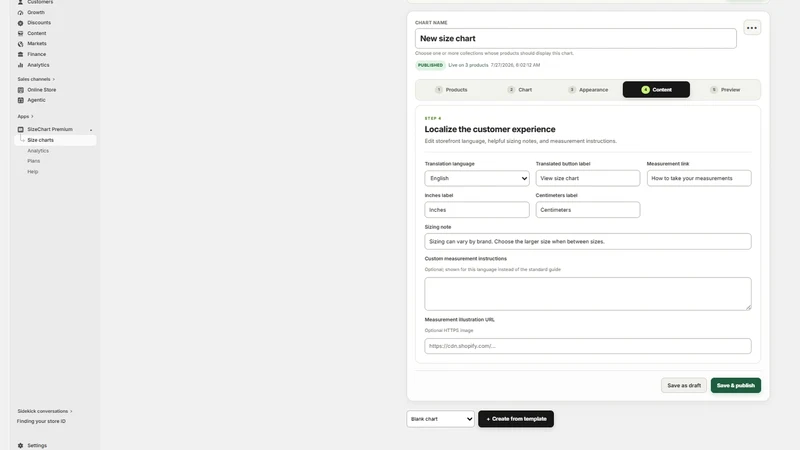Click the Discounts sidebar icon
Image resolution: width=800 pixels, height=450 pixels.
click(20, 23)
